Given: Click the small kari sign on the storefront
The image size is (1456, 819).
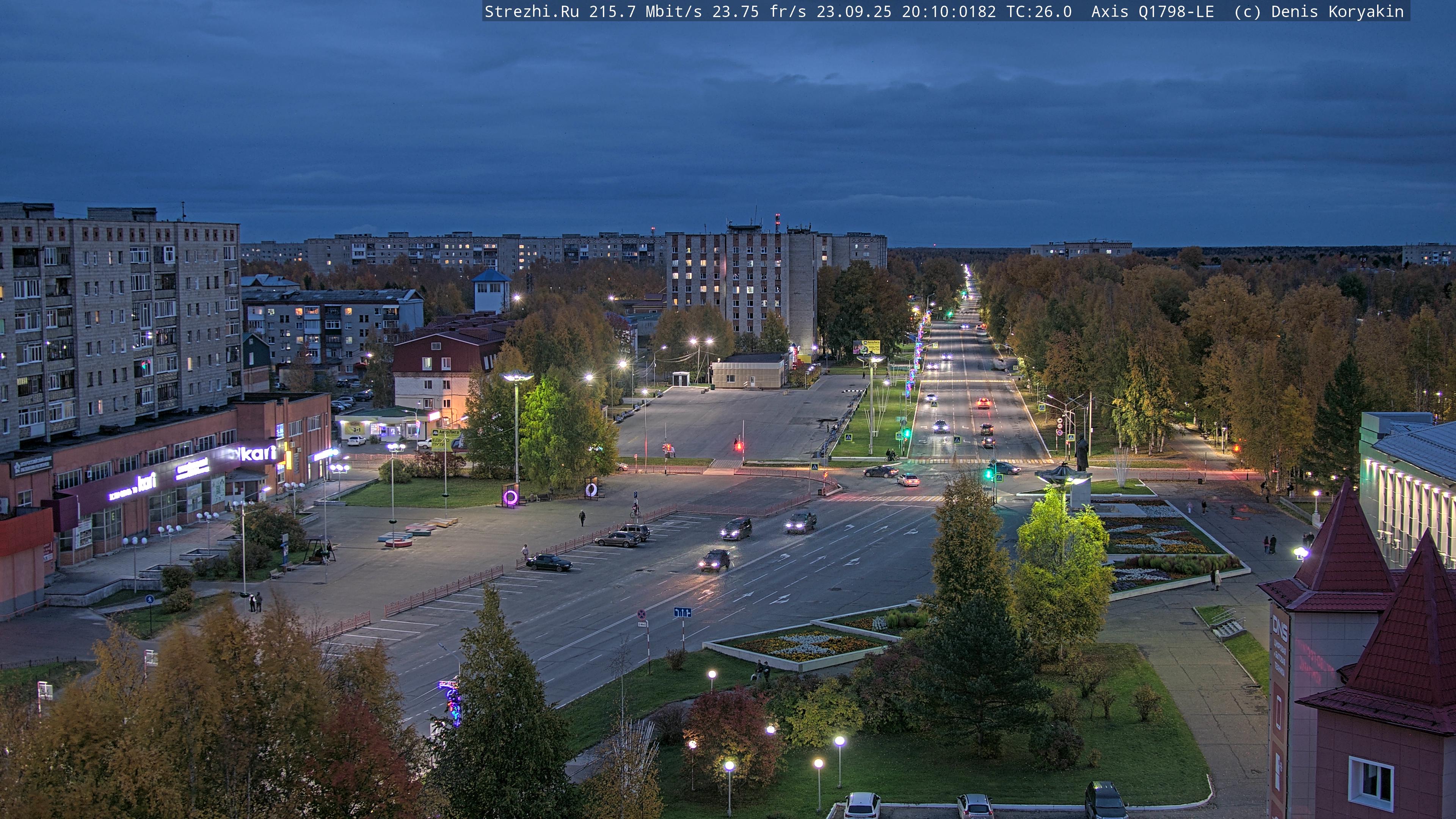Looking at the screenshot, I should (x=146, y=482).
